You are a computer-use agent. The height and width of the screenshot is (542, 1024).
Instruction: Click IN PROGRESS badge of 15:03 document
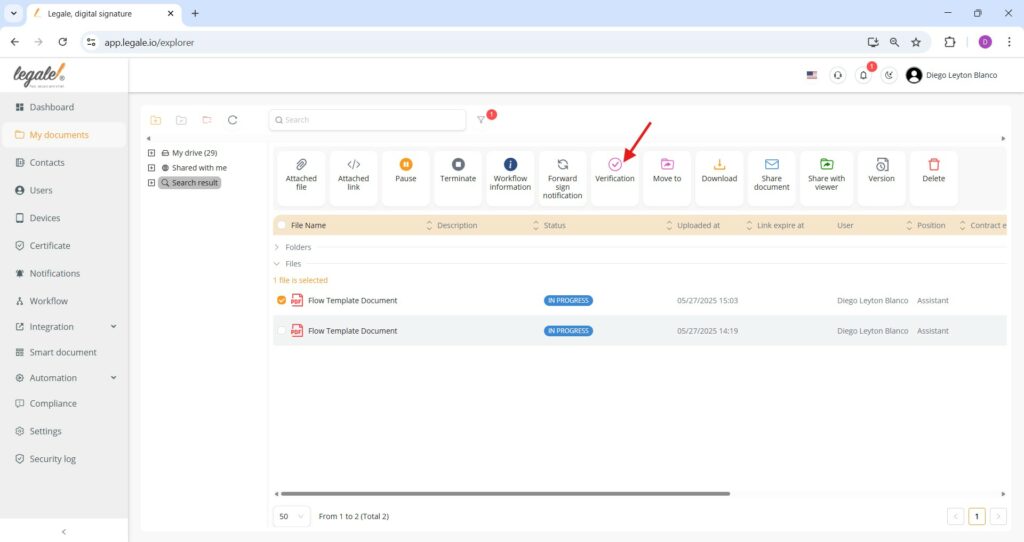pos(568,300)
